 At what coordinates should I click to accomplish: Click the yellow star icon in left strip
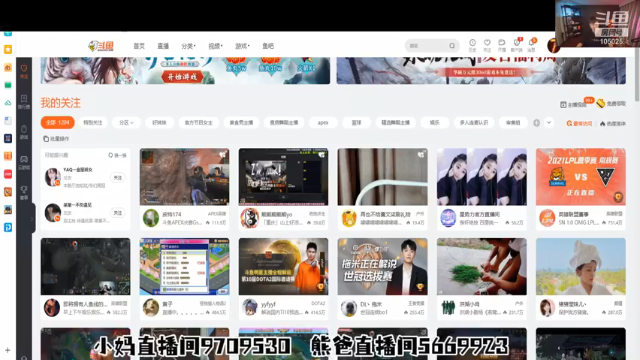(8, 49)
